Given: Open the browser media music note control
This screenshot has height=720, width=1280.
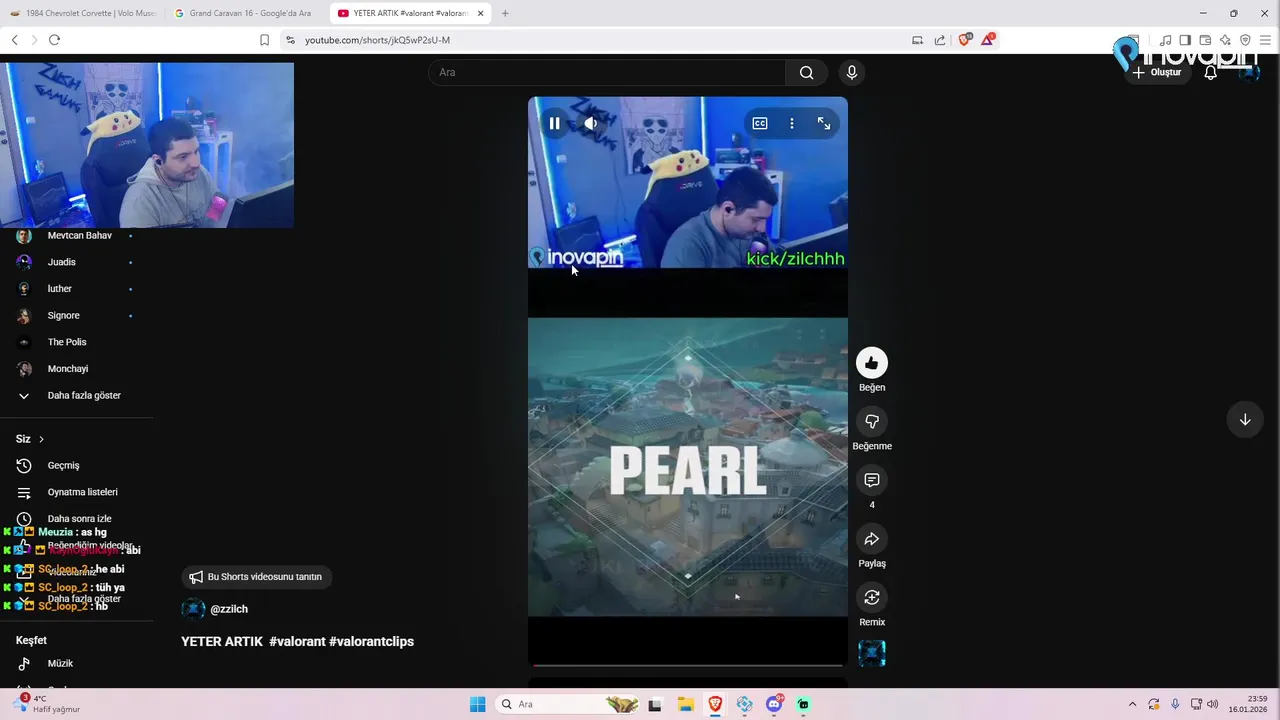Looking at the screenshot, I should 1165,40.
